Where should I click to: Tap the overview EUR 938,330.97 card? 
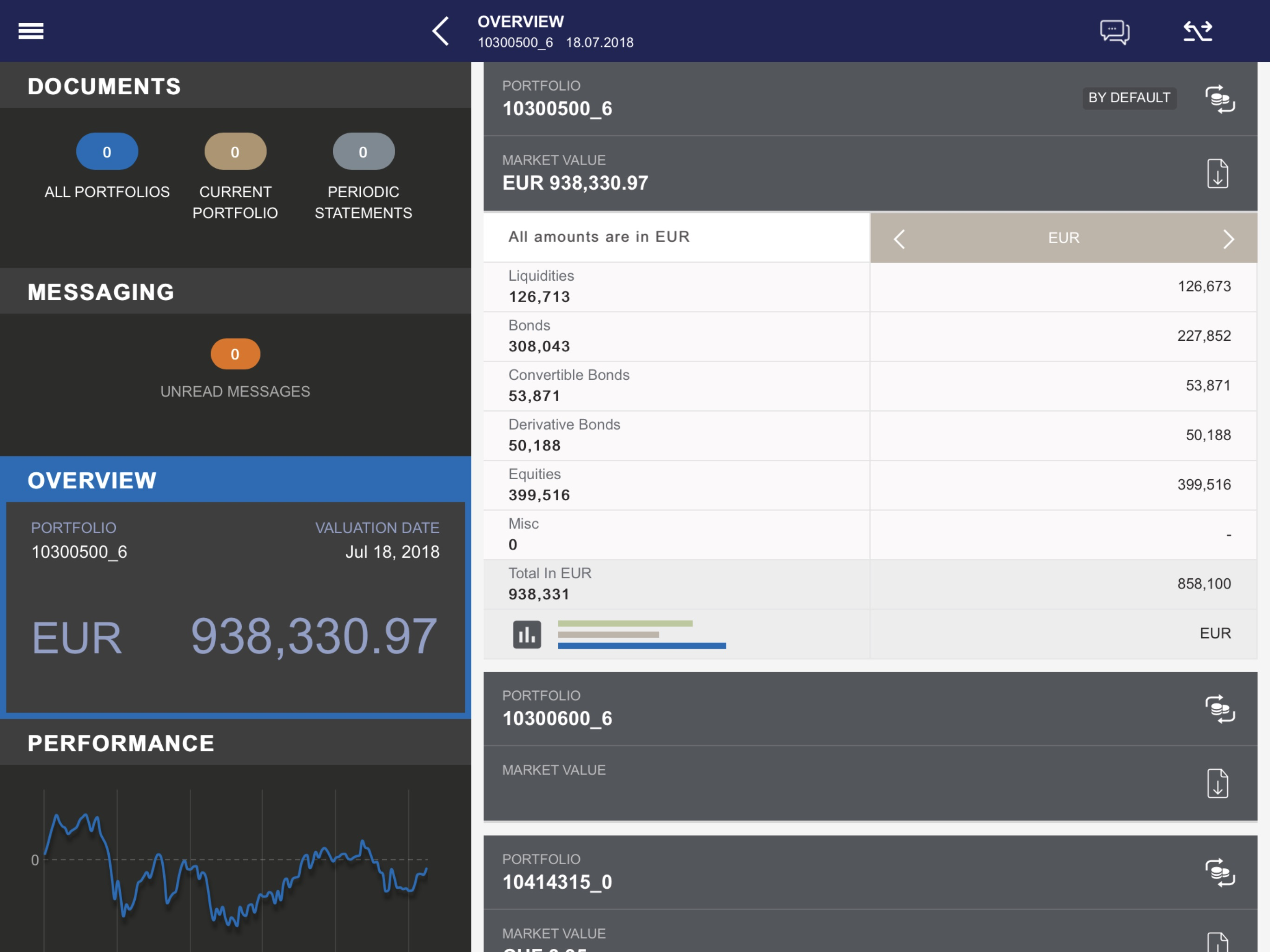tap(235, 608)
